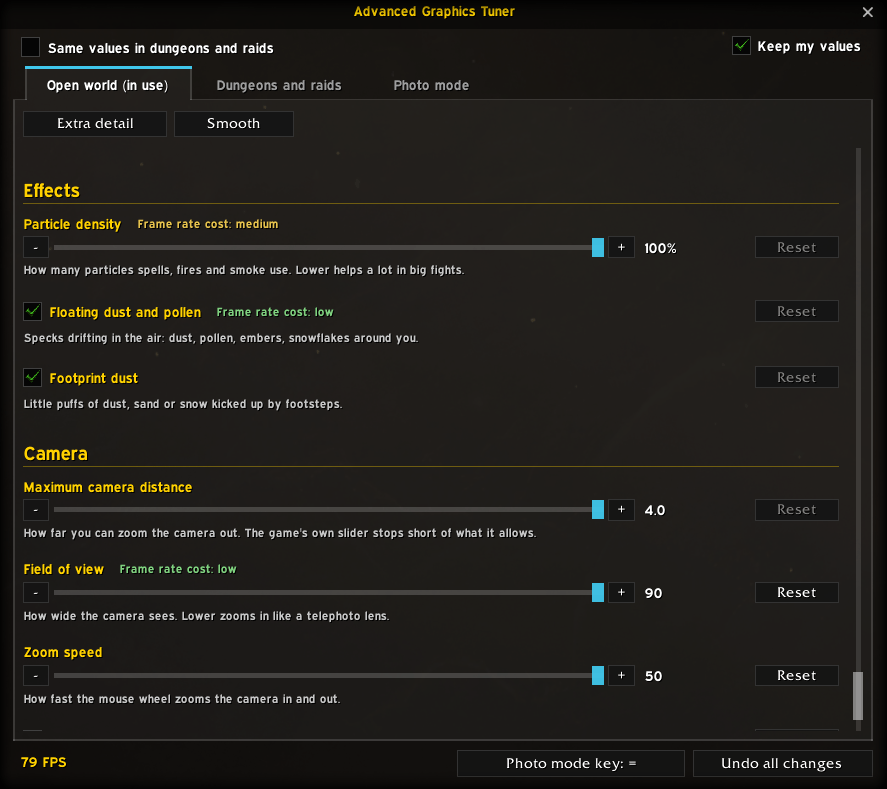Close the Advanced Graphics Tuner window
The image size is (887, 789).
click(x=867, y=12)
